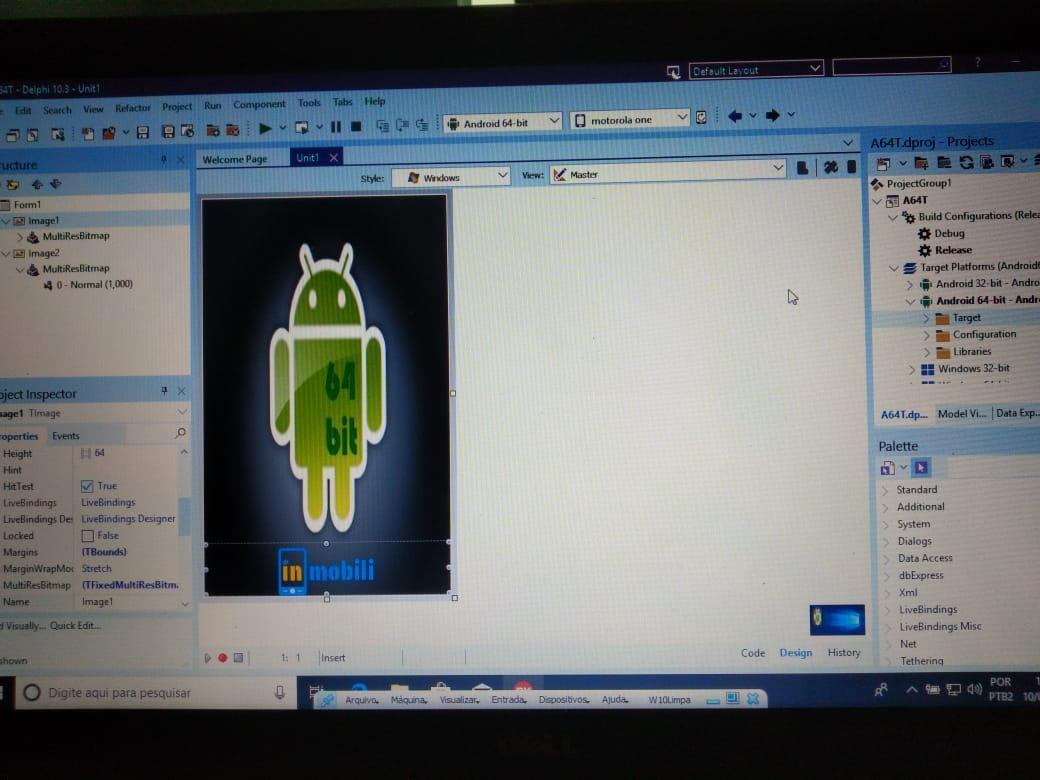Viewport: 1040px width, 780px height.
Task: Click the Stop square button in toolbar
Action: (x=356, y=126)
